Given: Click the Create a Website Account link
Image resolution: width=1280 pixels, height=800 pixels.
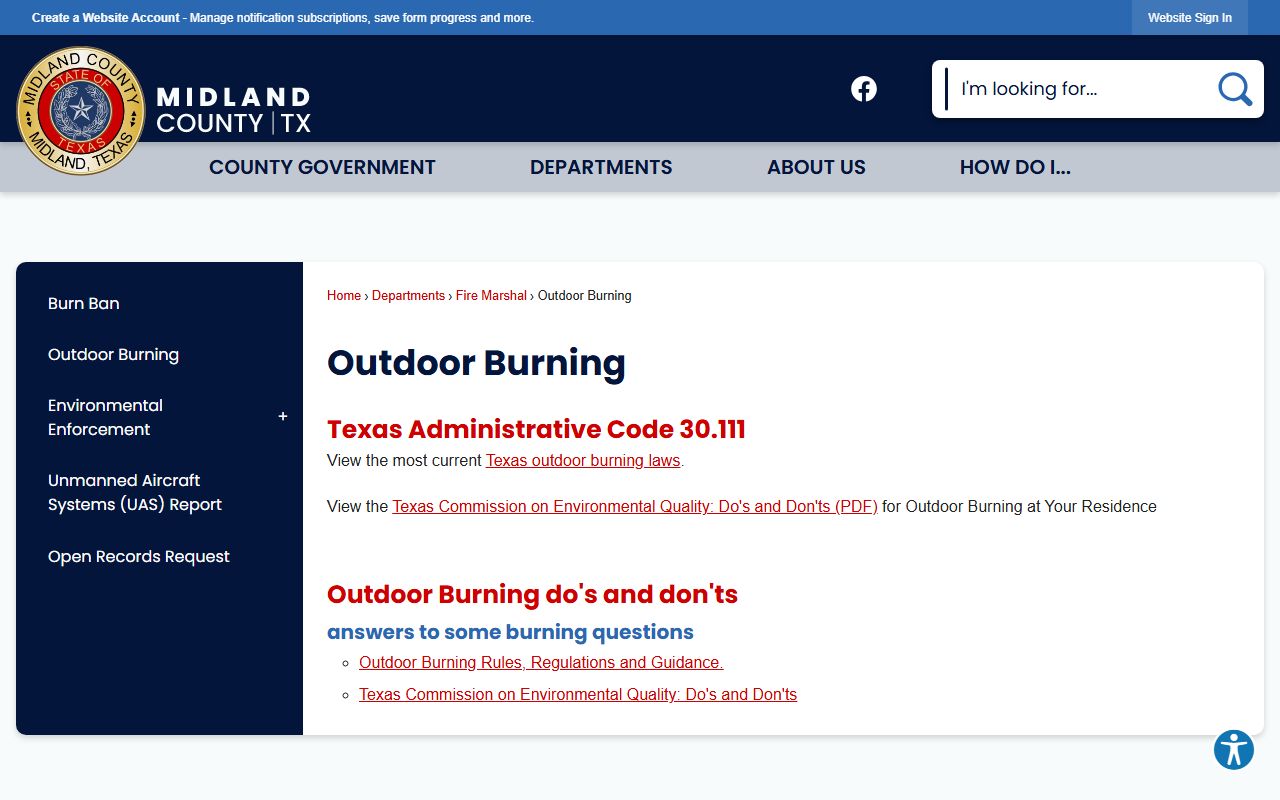Looking at the screenshot, I should tap(106, 18).
